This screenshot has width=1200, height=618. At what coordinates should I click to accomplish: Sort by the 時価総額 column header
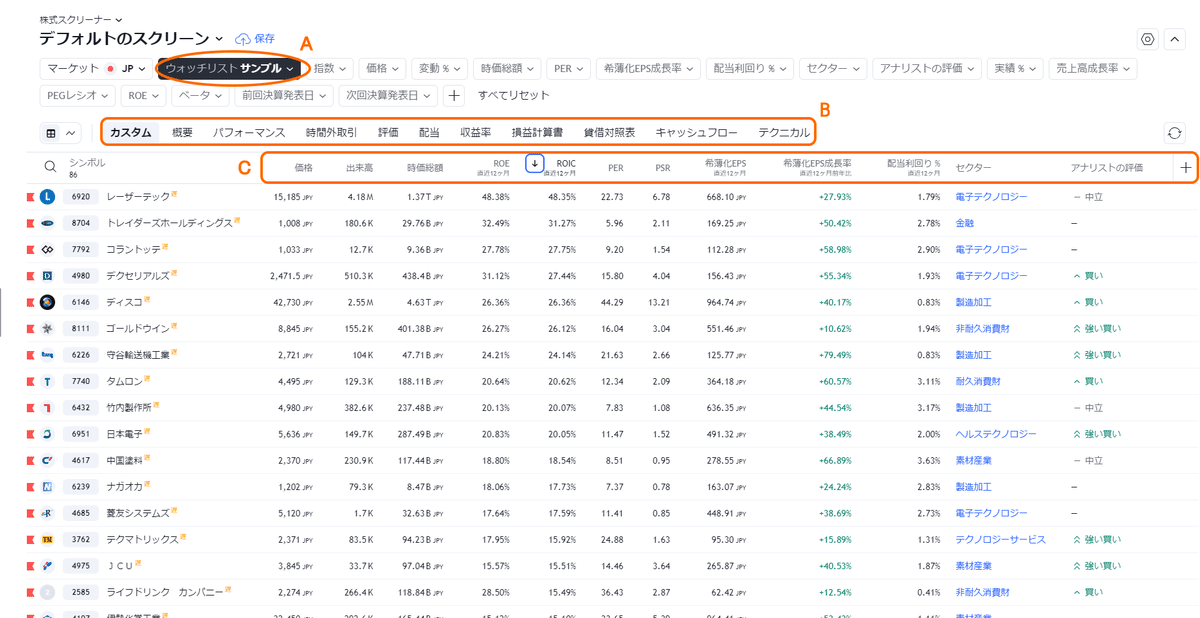[x=424, y=167]
